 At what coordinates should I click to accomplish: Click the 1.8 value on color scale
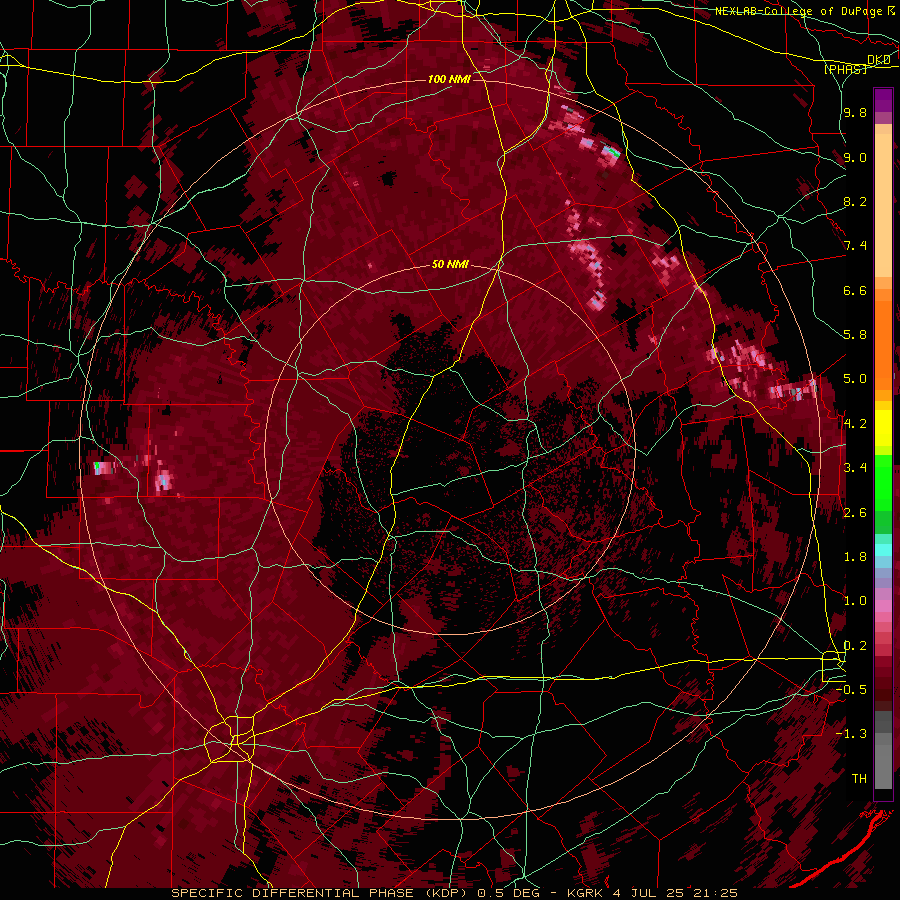click(855, 557)
